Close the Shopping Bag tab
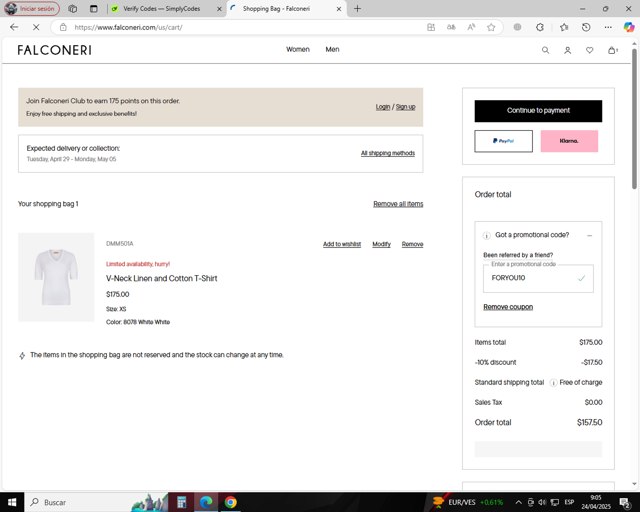The height and width of the screenshot is (512, 640). tap(339, 9)
